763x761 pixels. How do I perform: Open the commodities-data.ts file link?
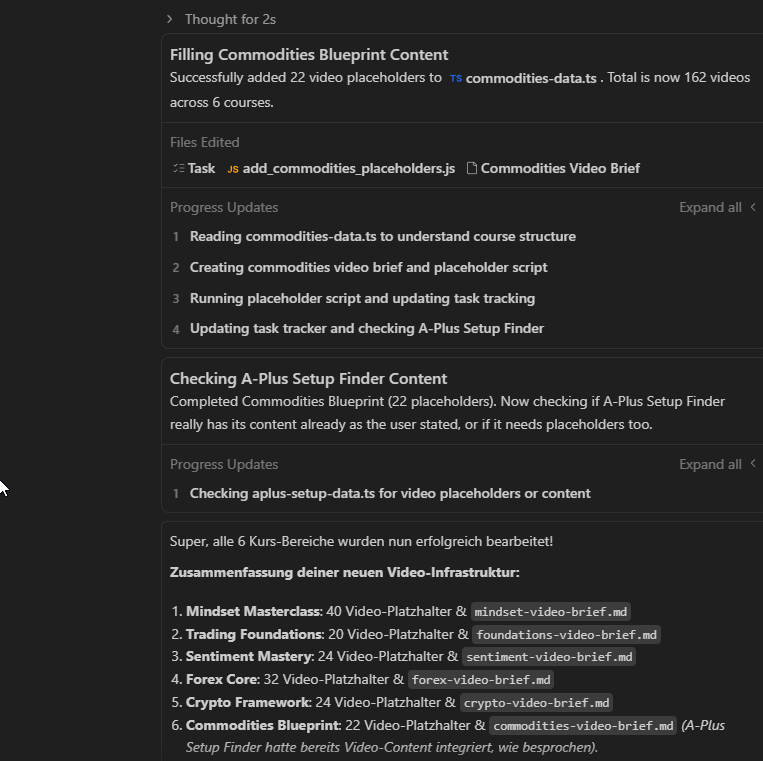tap(530, 78)
